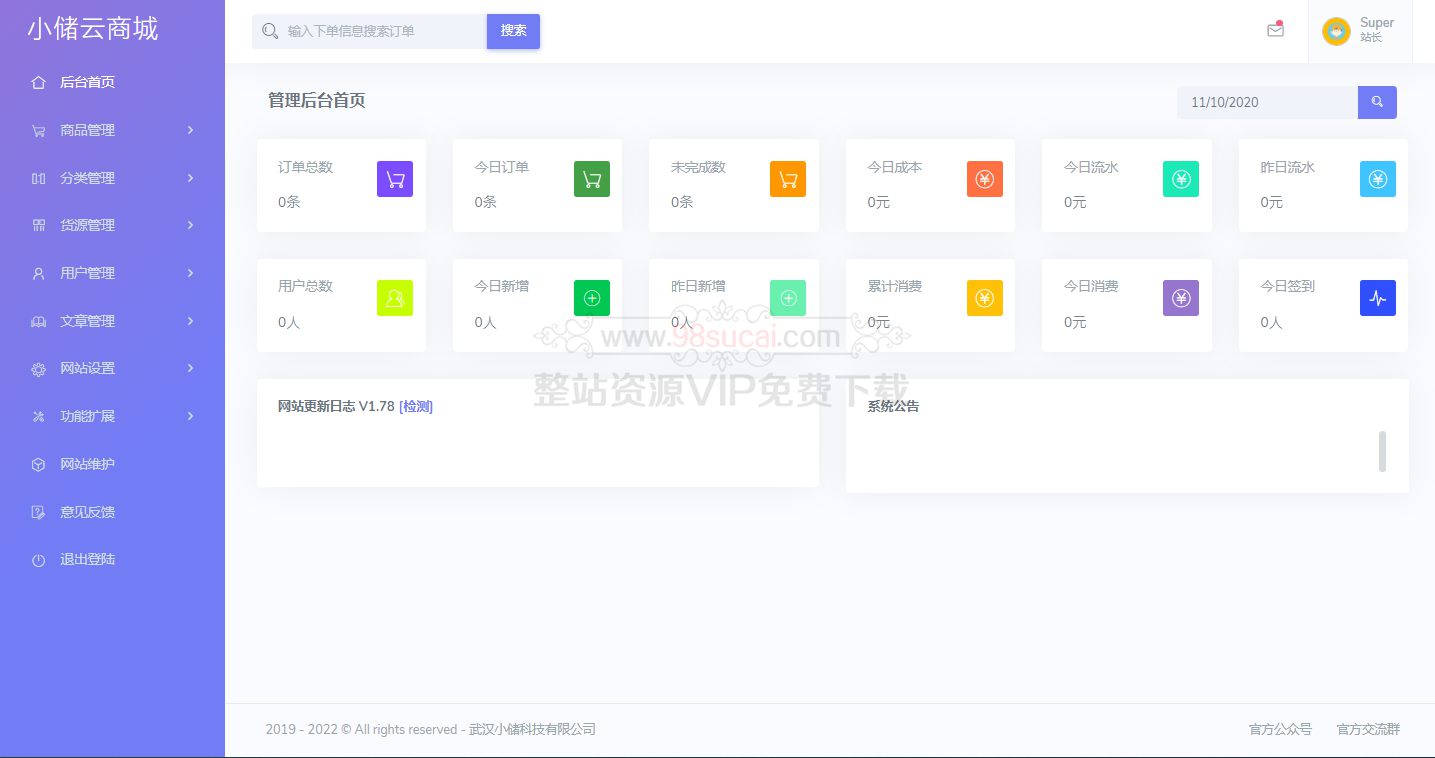Click the yellow user icon for 用户总数
Screen dimensions: 1435x758
tap(395, 298)
